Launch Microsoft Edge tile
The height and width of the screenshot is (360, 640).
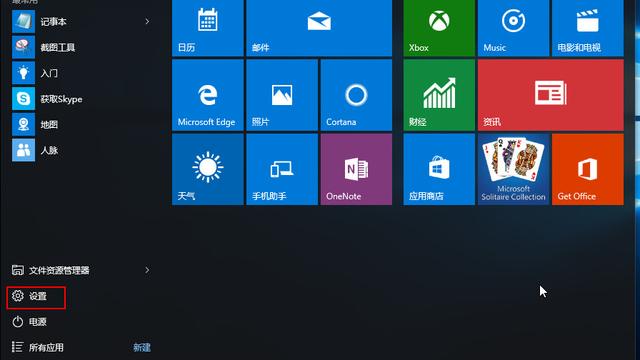[208, 95]
